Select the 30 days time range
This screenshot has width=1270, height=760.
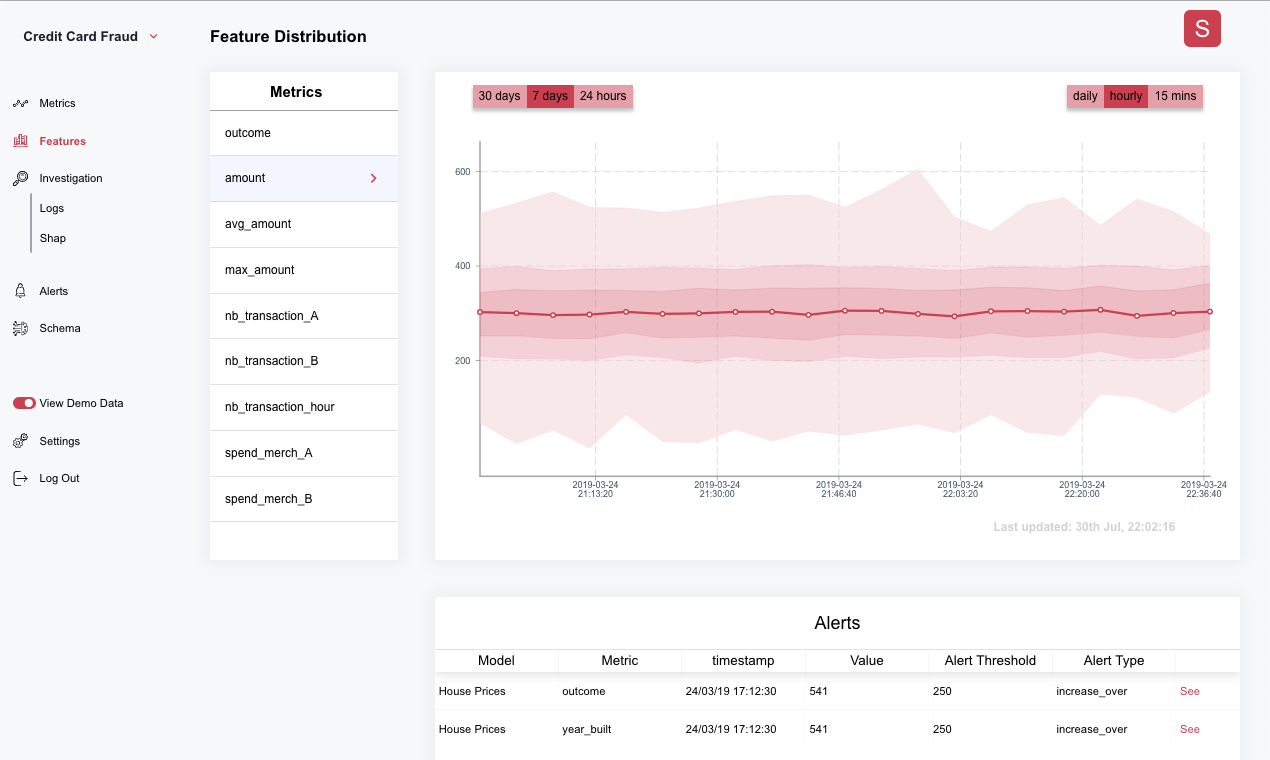coord(500,96)
